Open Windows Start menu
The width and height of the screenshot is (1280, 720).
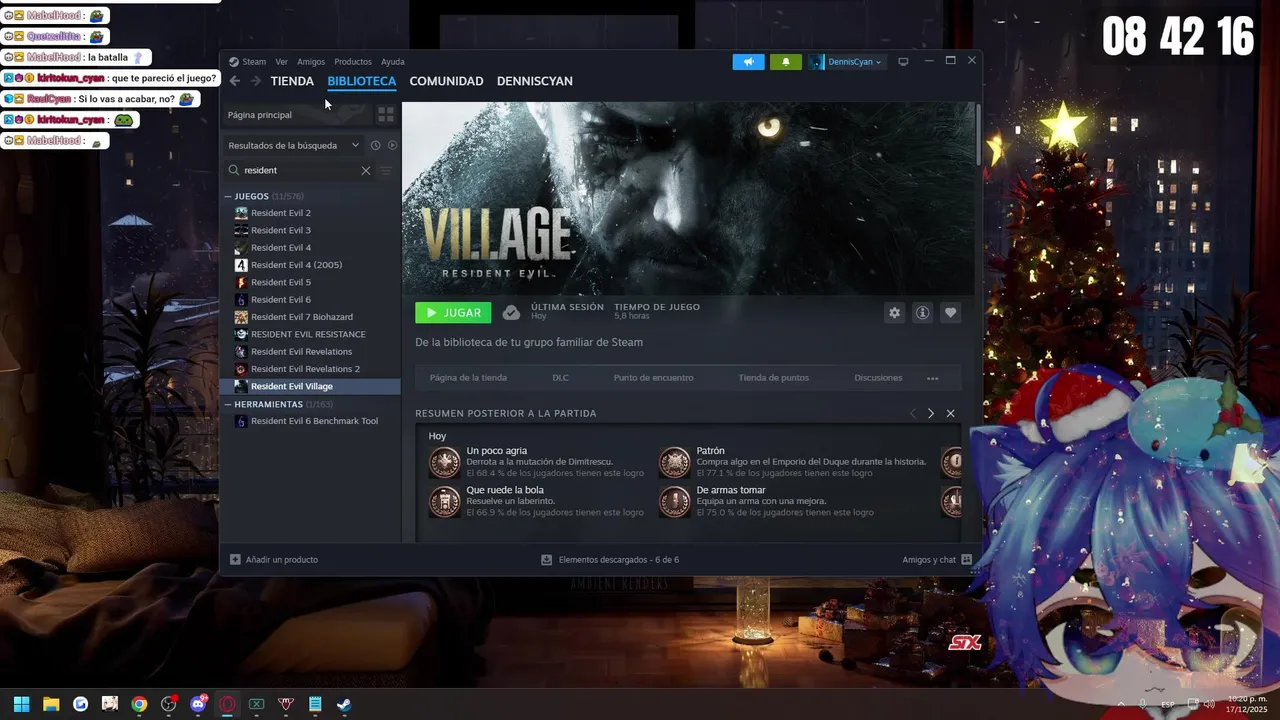pos(22,704)
